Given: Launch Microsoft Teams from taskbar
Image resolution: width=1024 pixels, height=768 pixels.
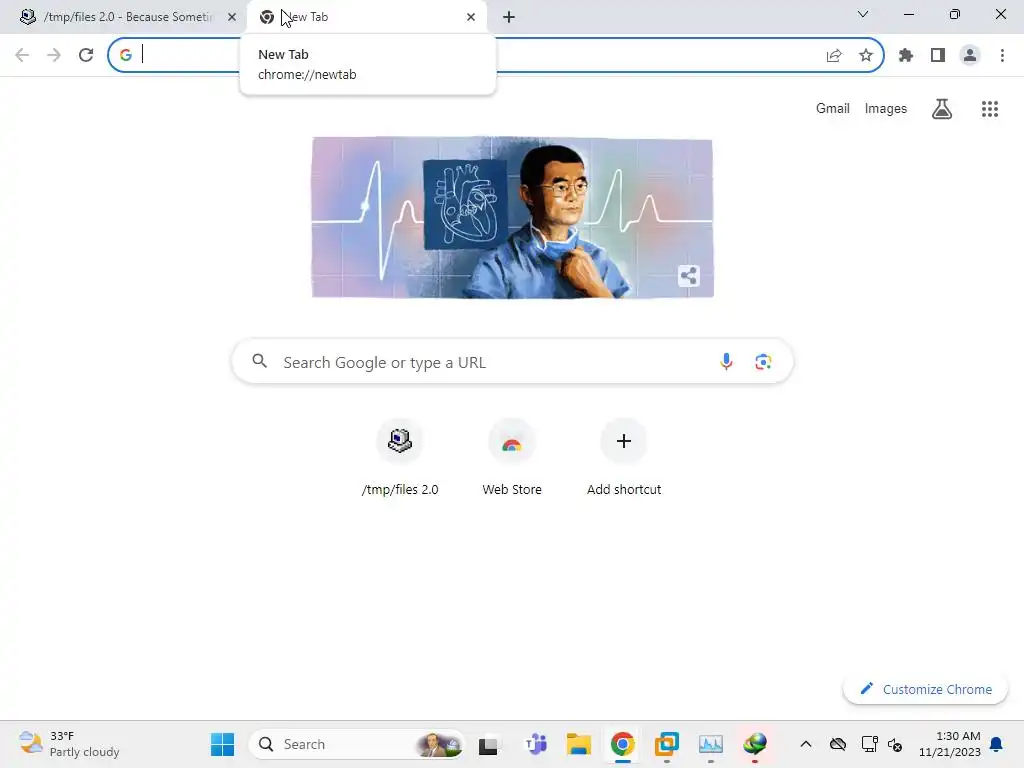Looking at the screenshot, I should coord(536,744).
